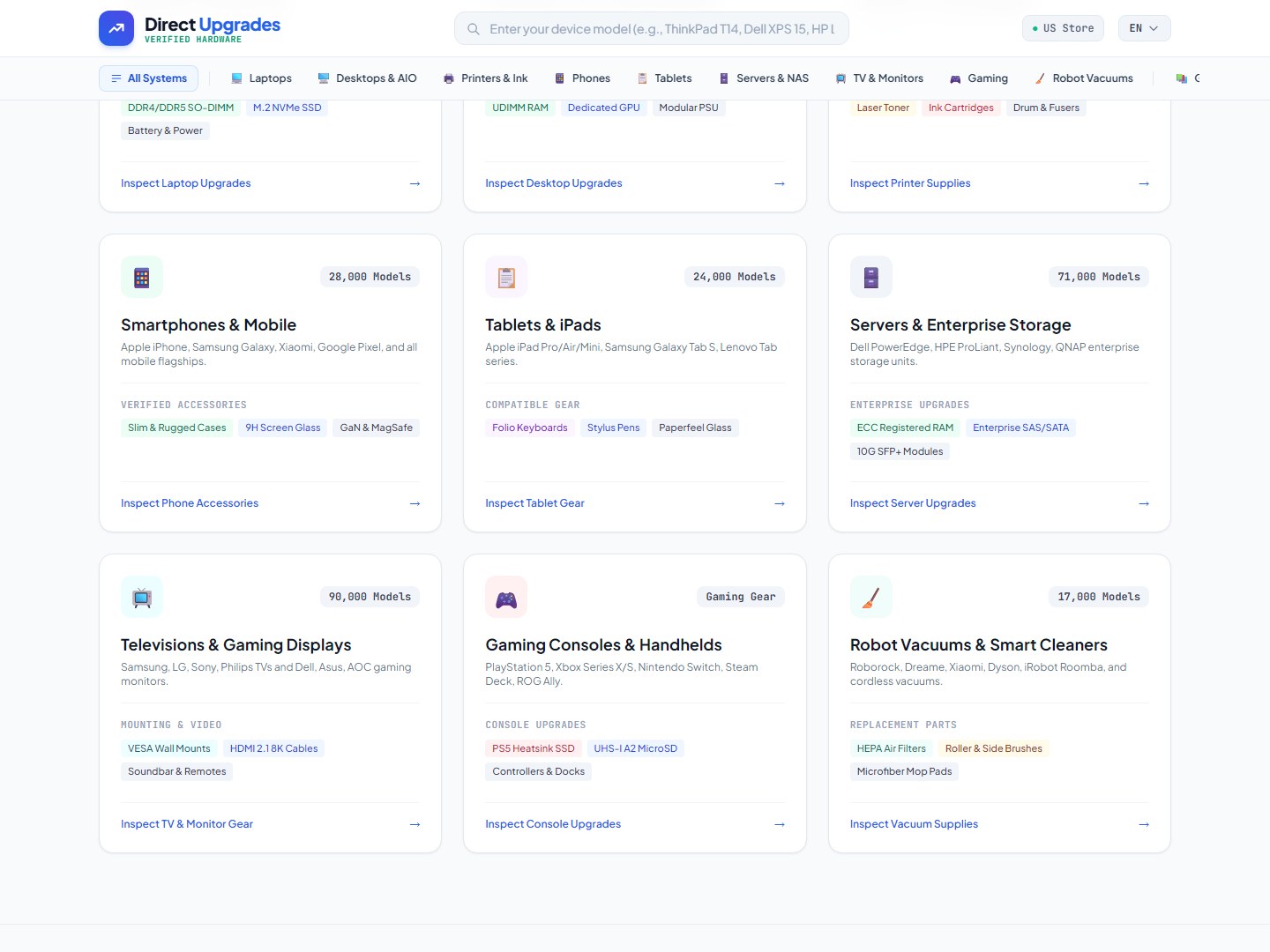Viewport: 1270px width, 952px height.
Task: Click the Direct Upgrades logo icon
Action: tap(116, 28)
